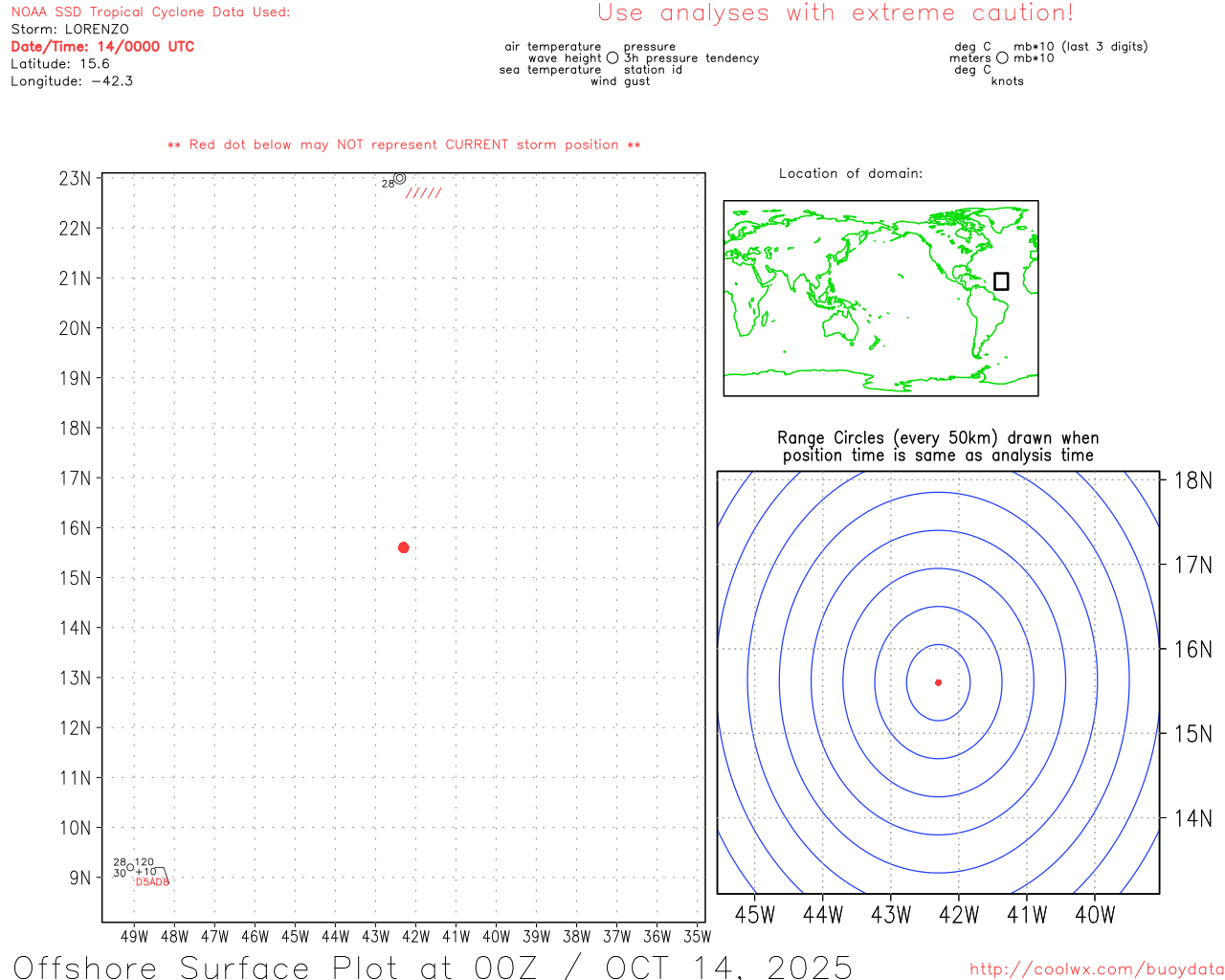
Task: Click the black domain rectangle on world map
Action: tap(1001, 281)
